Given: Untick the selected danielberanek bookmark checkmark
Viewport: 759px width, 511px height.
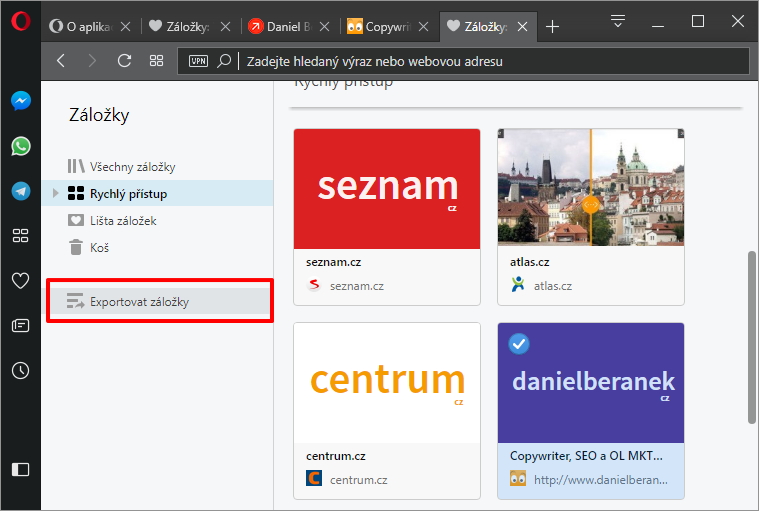Looking at the screenshot, I should coord(519,344).
